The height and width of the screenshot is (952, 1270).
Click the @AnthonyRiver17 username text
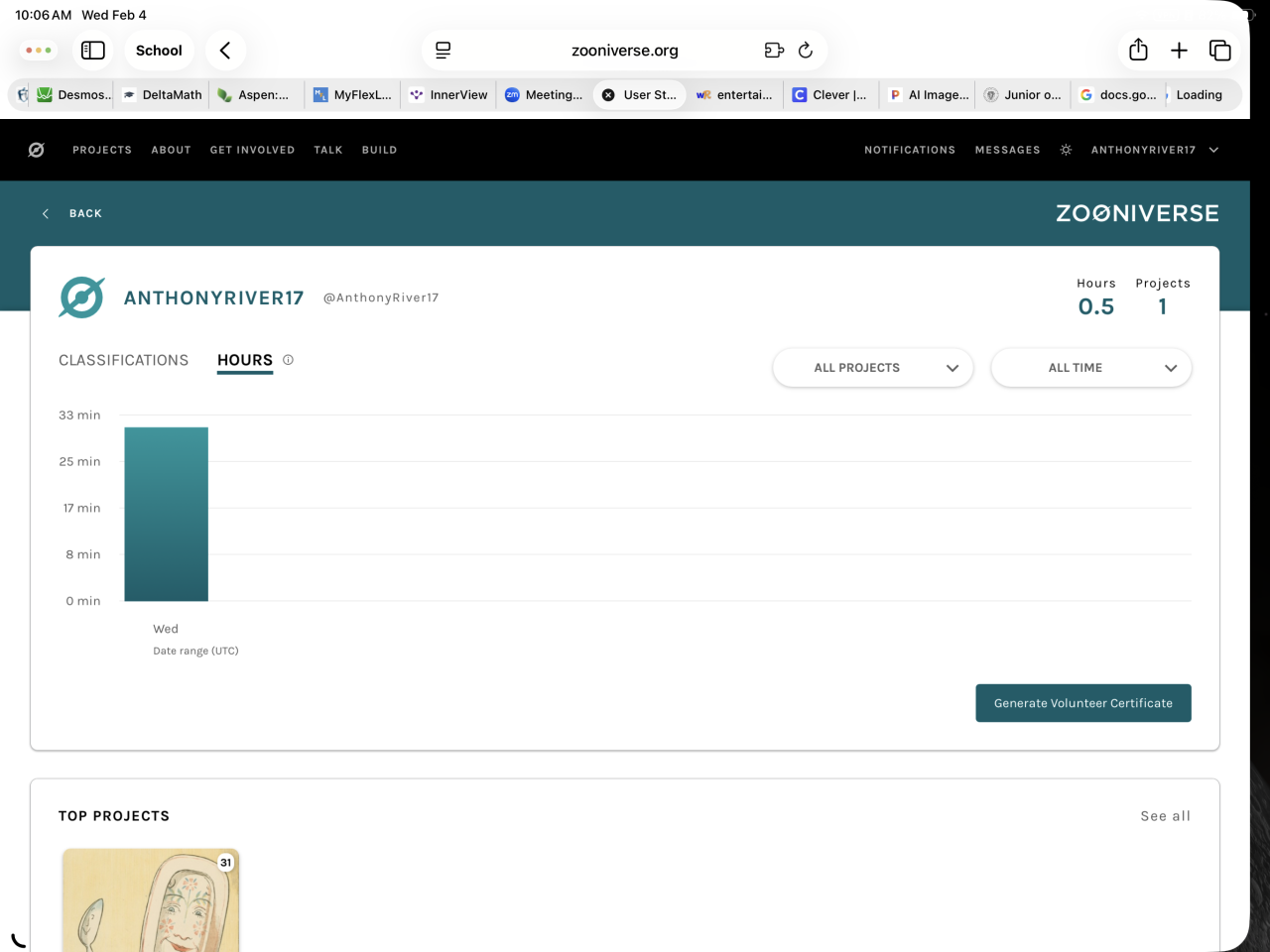(x=381, y=297)
